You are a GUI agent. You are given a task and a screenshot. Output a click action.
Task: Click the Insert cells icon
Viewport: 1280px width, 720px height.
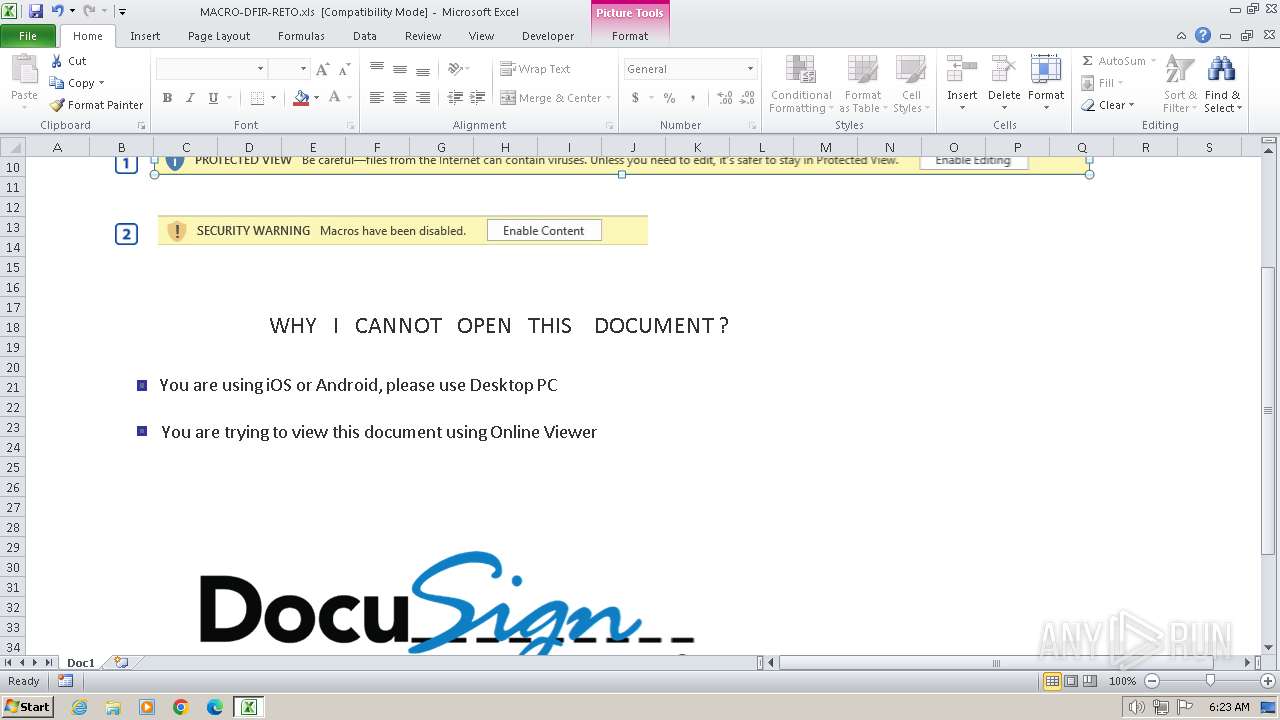(962, 70)
